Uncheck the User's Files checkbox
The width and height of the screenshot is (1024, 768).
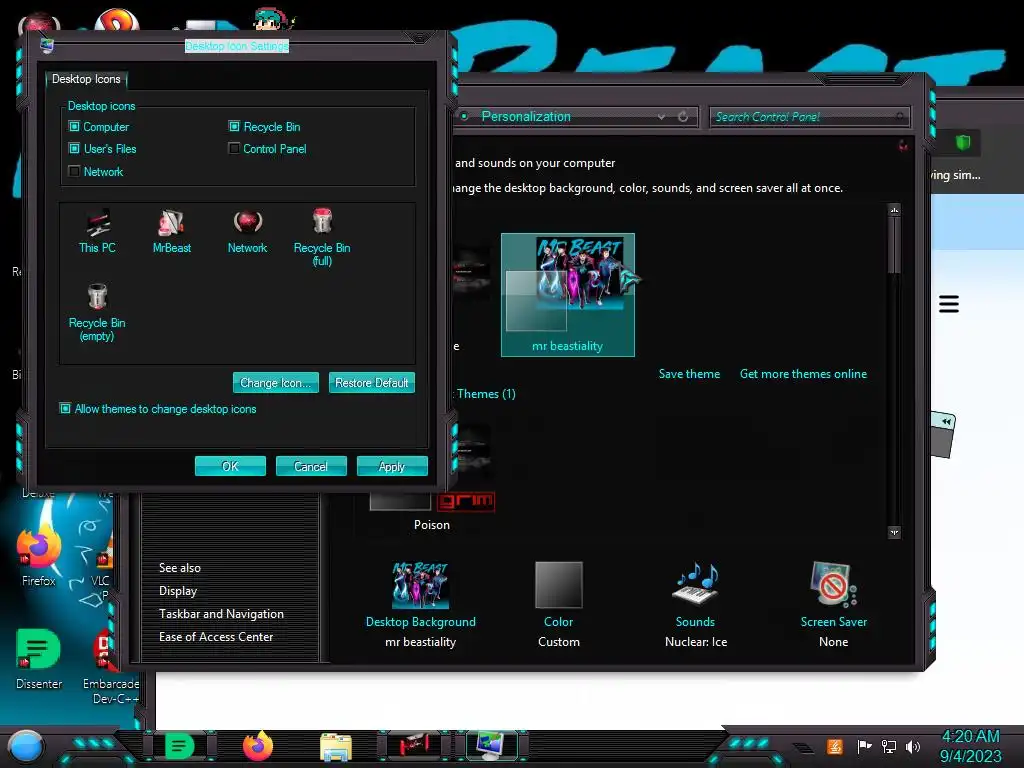coord(74,149)
